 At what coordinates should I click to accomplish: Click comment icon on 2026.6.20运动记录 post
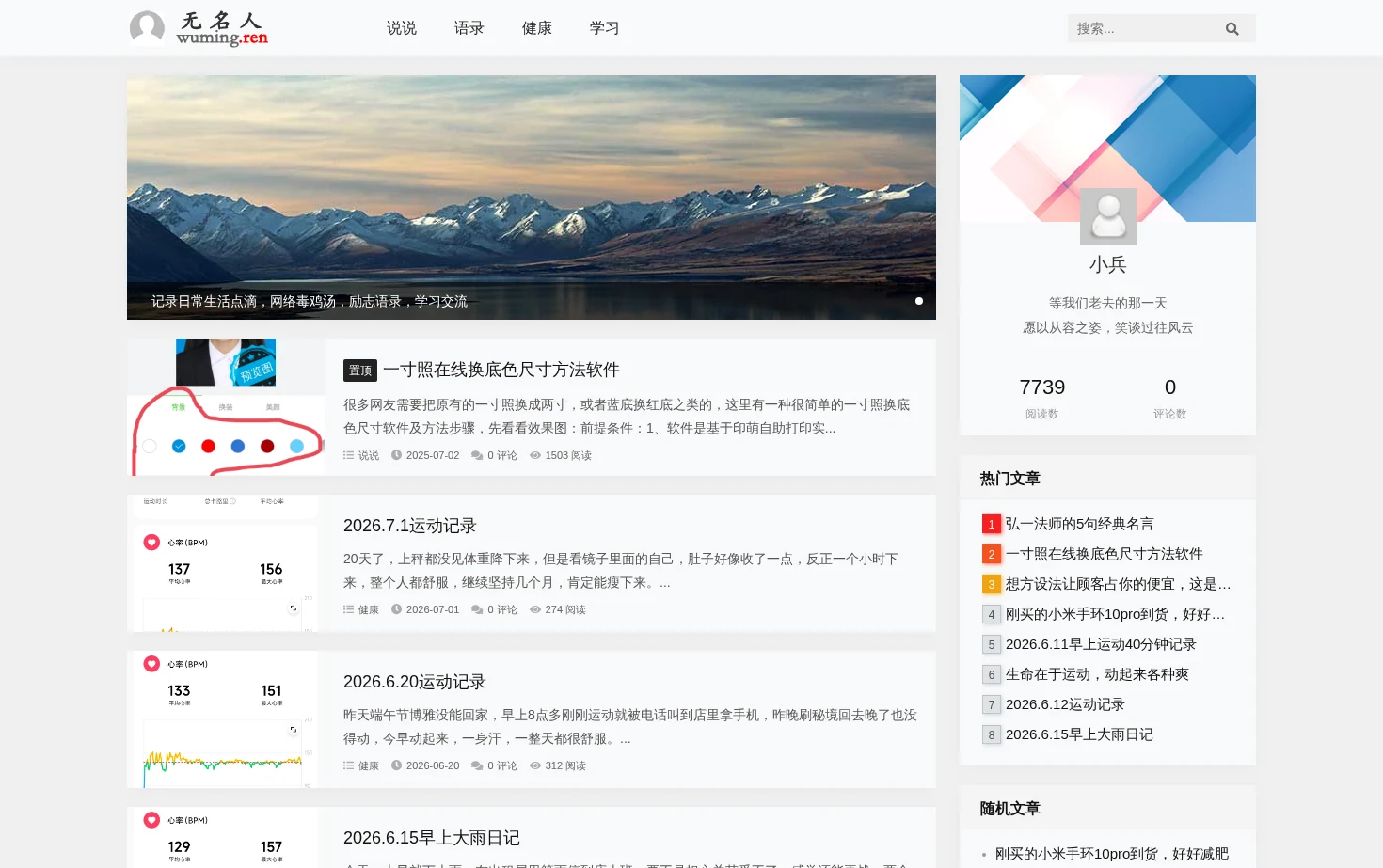(477, 765)
